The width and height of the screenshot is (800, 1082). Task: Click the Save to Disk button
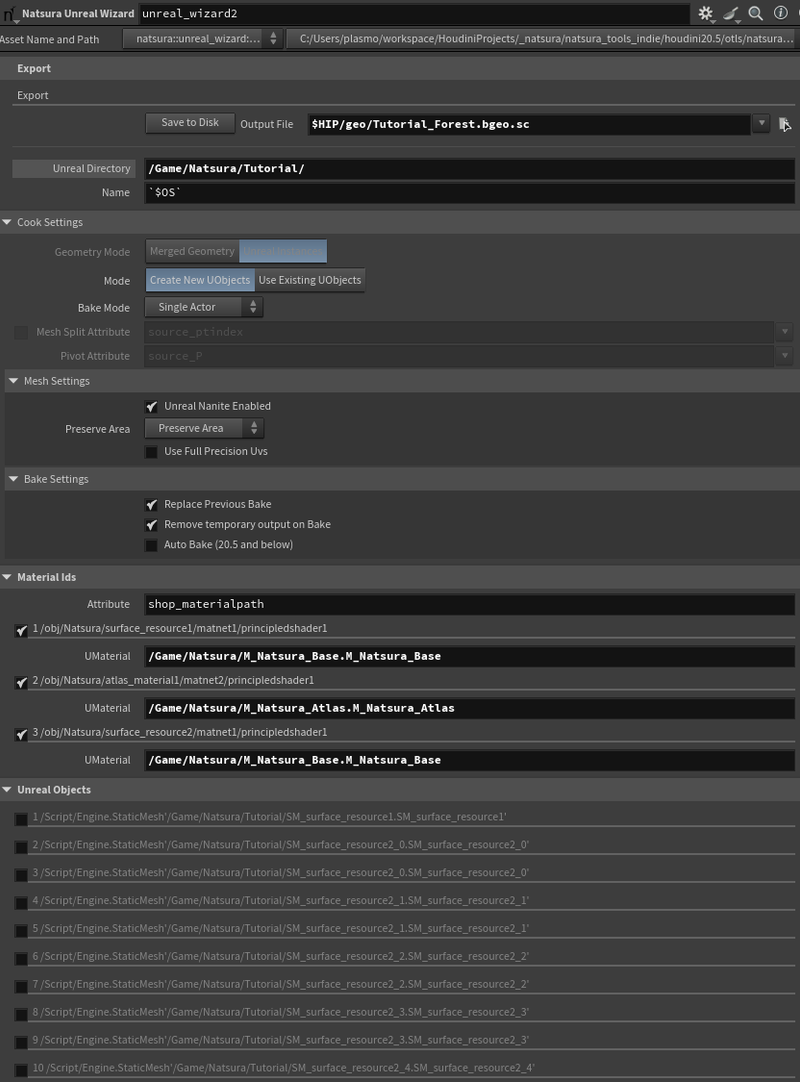pyautogui.click(x=190, y=123)
